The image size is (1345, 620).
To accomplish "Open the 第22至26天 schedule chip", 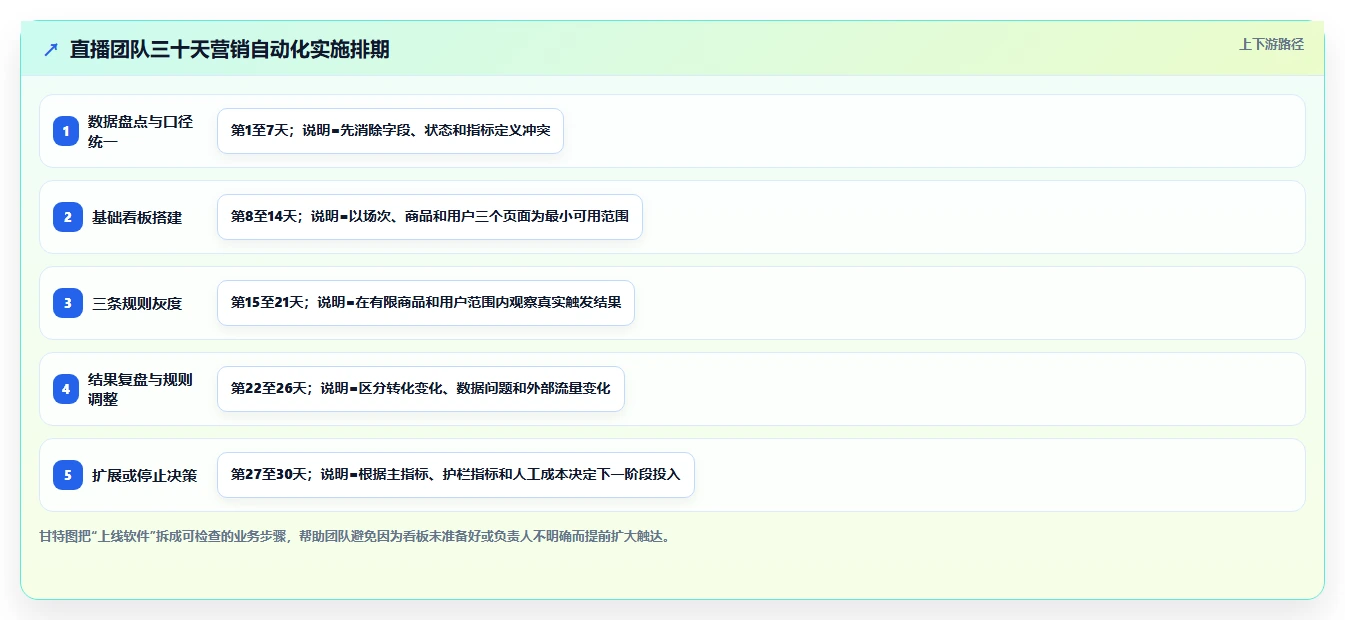I will tap(421, 389).
